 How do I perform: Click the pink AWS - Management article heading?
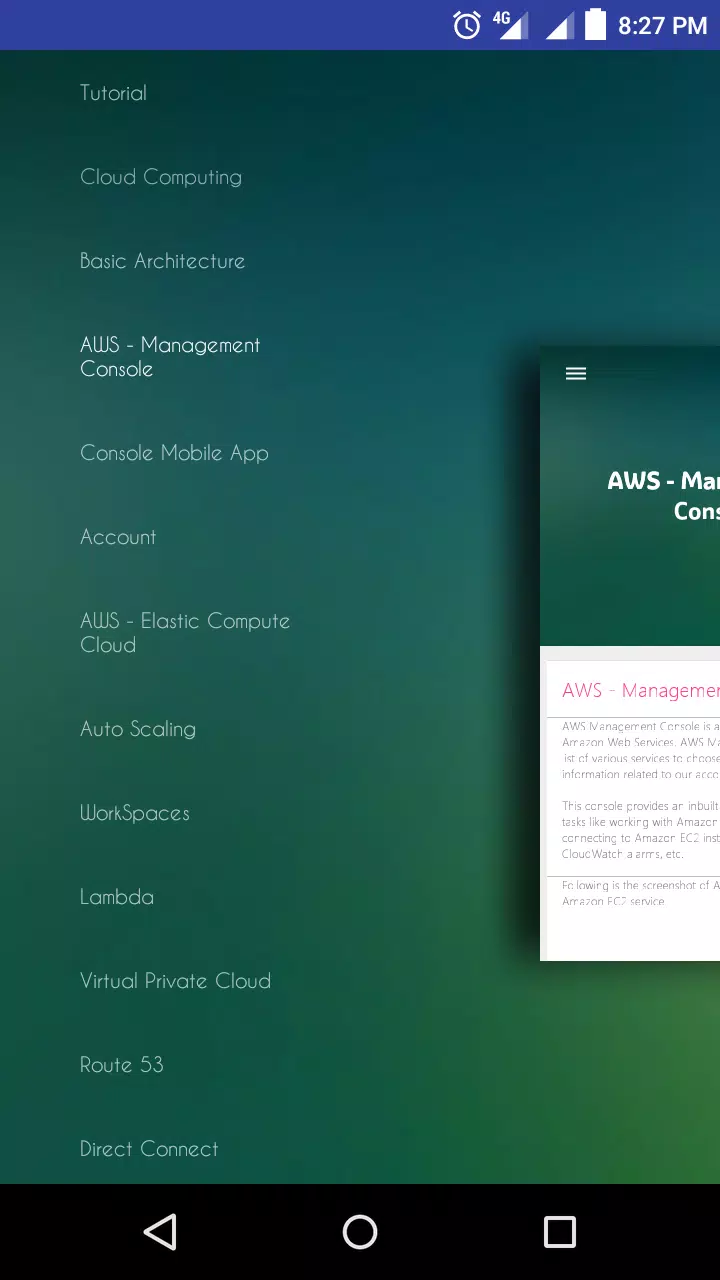[x=641, y=691]
